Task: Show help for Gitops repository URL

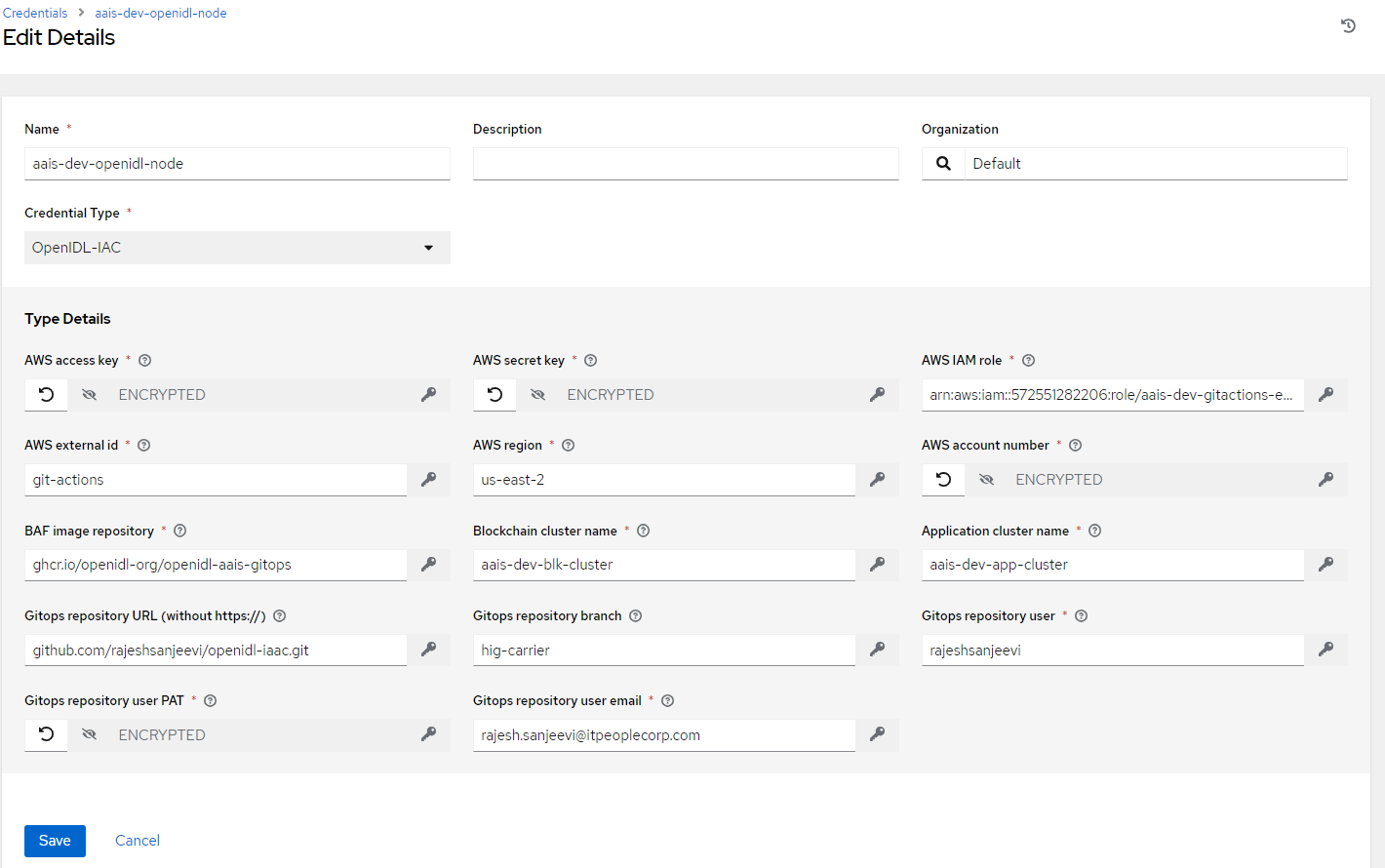Action: point(279,616)
